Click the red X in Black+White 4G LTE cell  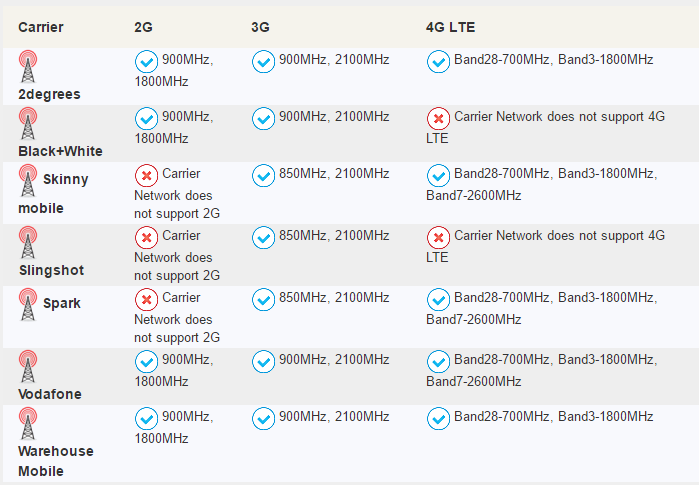tap(438, 119)
